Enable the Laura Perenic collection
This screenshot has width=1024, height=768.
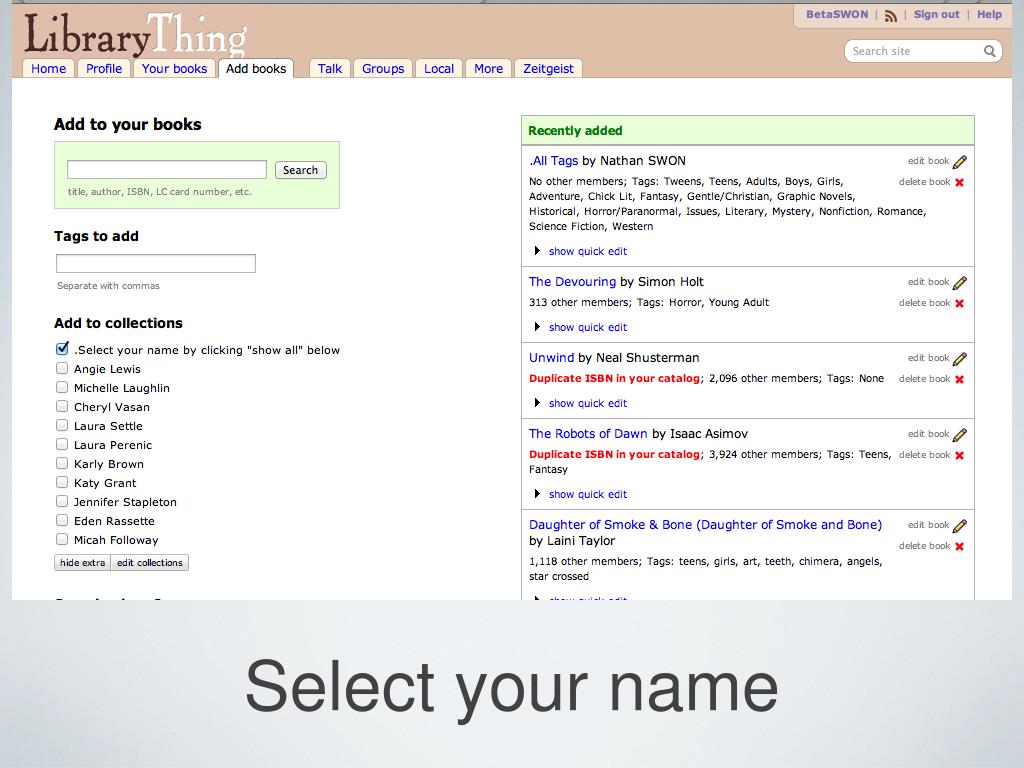pos(62,444)
